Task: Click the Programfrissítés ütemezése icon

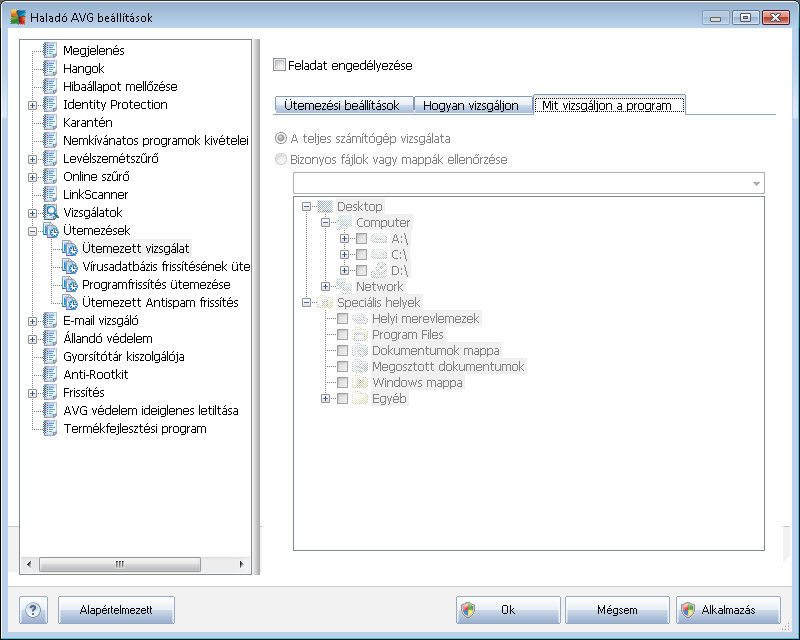Action: 69,284
